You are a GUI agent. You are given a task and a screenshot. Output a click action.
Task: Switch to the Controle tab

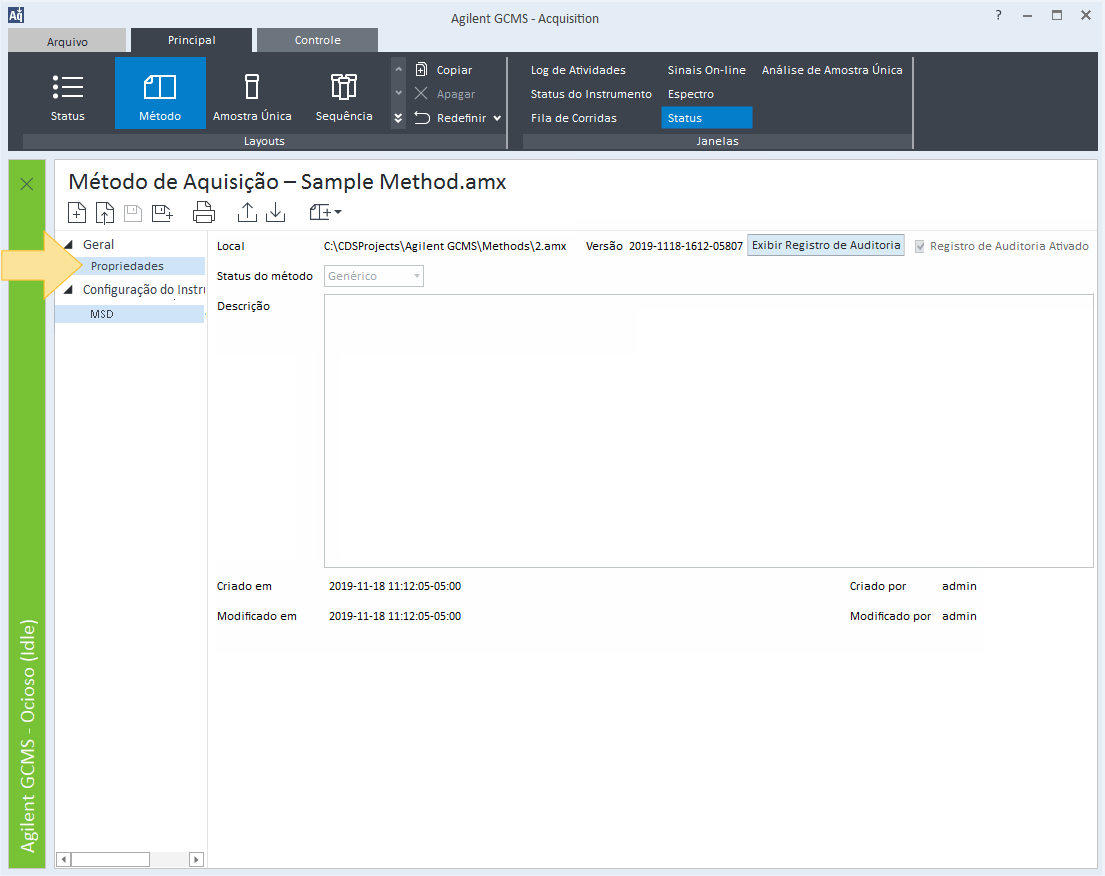(x=317, y=40)
